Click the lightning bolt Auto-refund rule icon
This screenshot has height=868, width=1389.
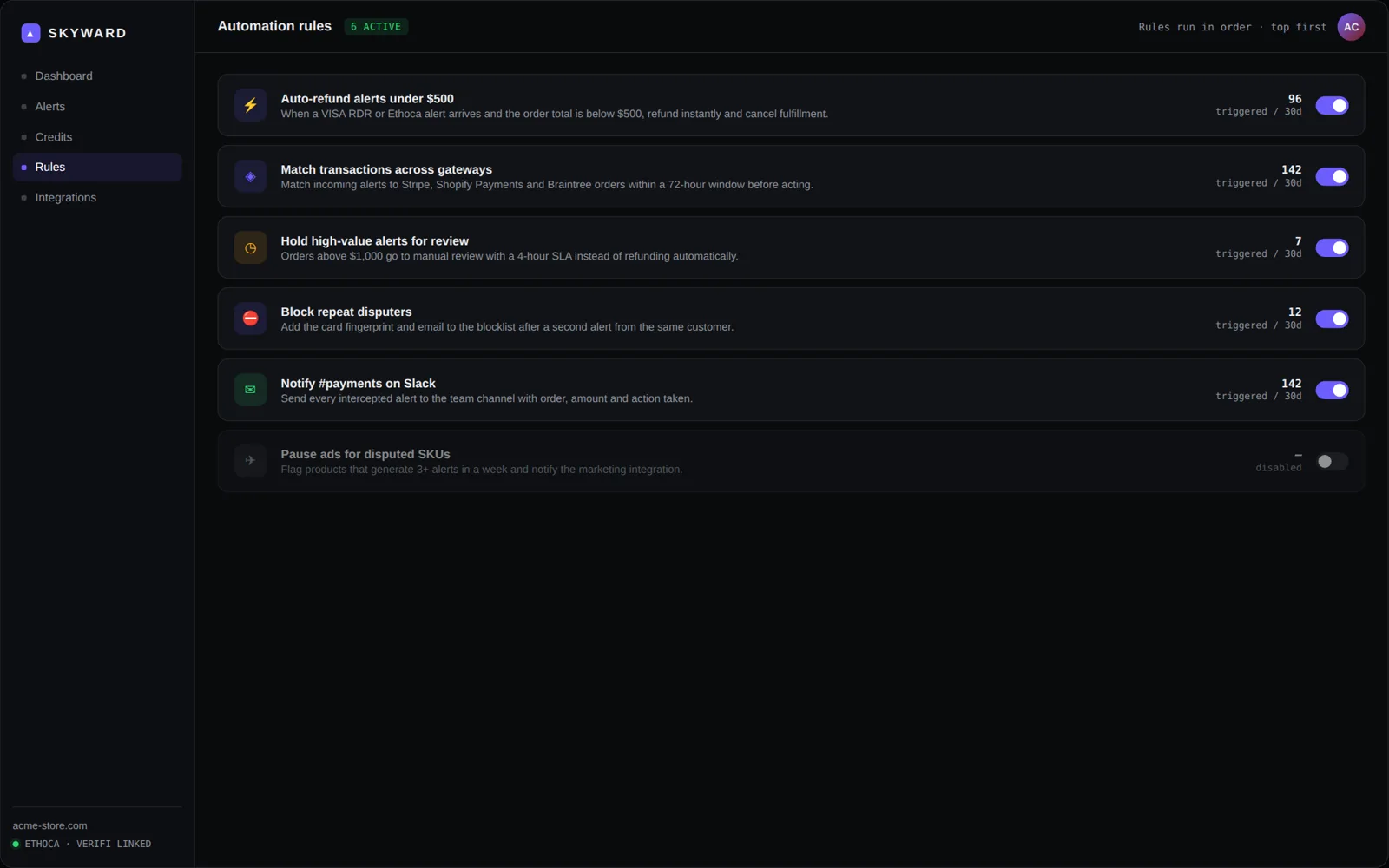[250, 105]
